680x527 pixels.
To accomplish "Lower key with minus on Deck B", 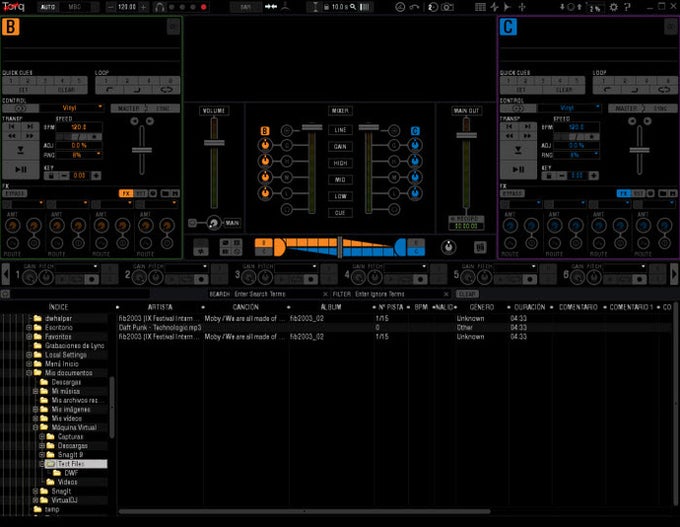I will [x=64, y=176].
